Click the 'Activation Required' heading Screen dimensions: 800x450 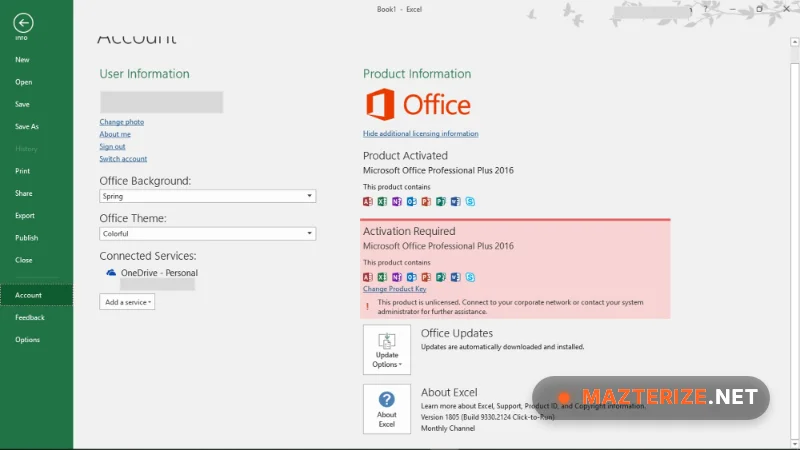click(409, 231)
